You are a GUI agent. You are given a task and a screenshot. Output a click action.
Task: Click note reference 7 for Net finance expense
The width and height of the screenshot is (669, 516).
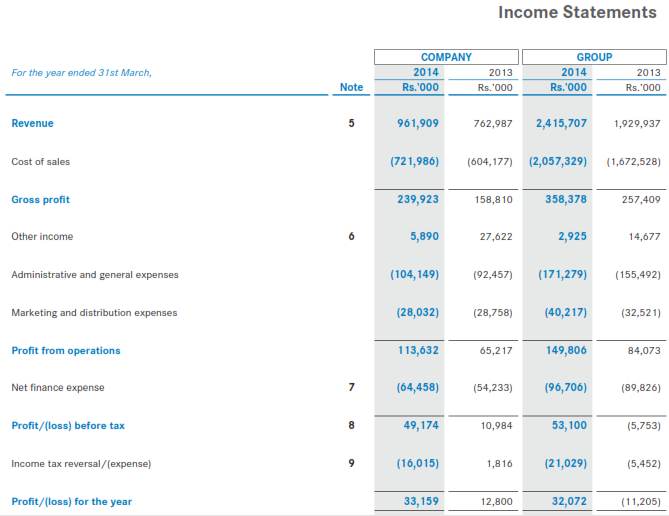point(351,388)
